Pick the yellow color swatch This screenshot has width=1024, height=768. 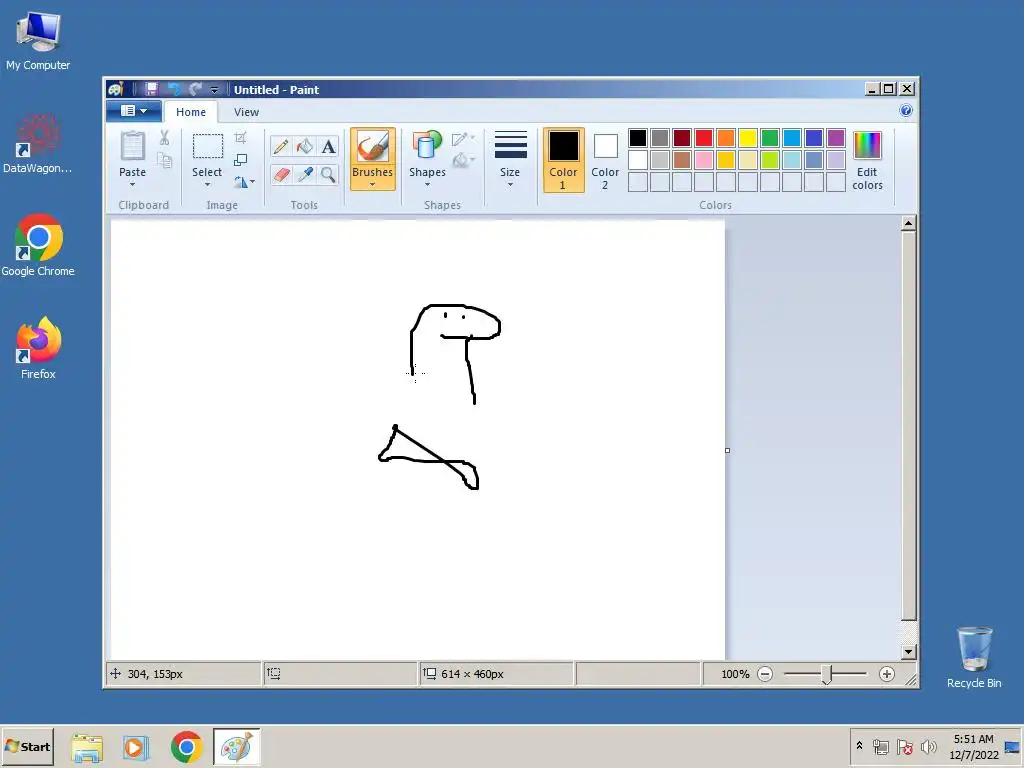748,138
